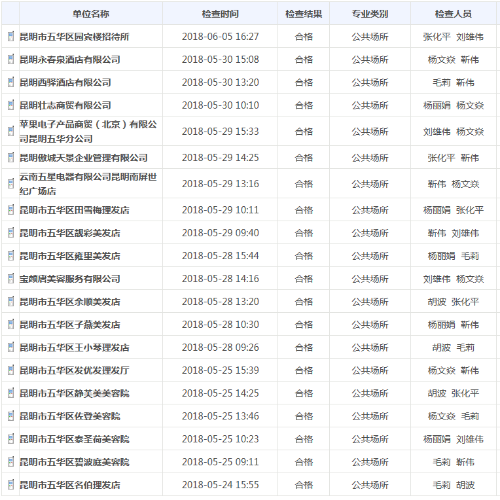
Task: Click the 昆明永春泉酒店有限公司 unit name
Action: [70, 59]
